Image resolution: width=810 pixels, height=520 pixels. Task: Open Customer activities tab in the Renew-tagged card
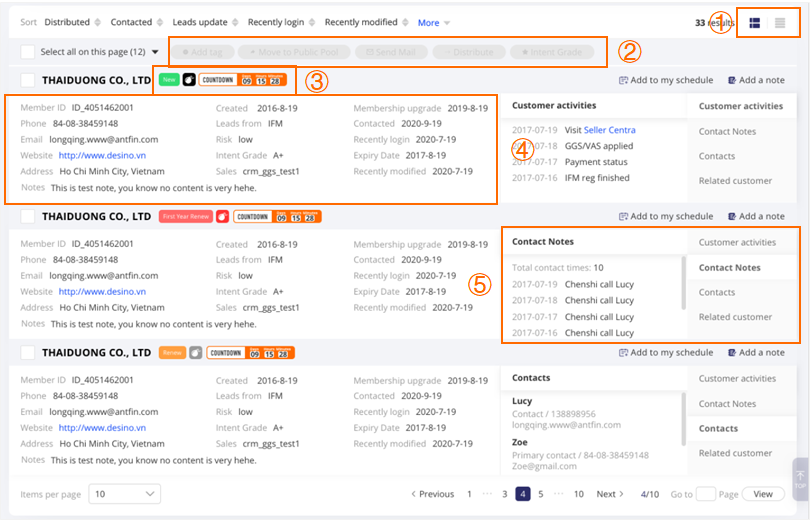[737, 379]
